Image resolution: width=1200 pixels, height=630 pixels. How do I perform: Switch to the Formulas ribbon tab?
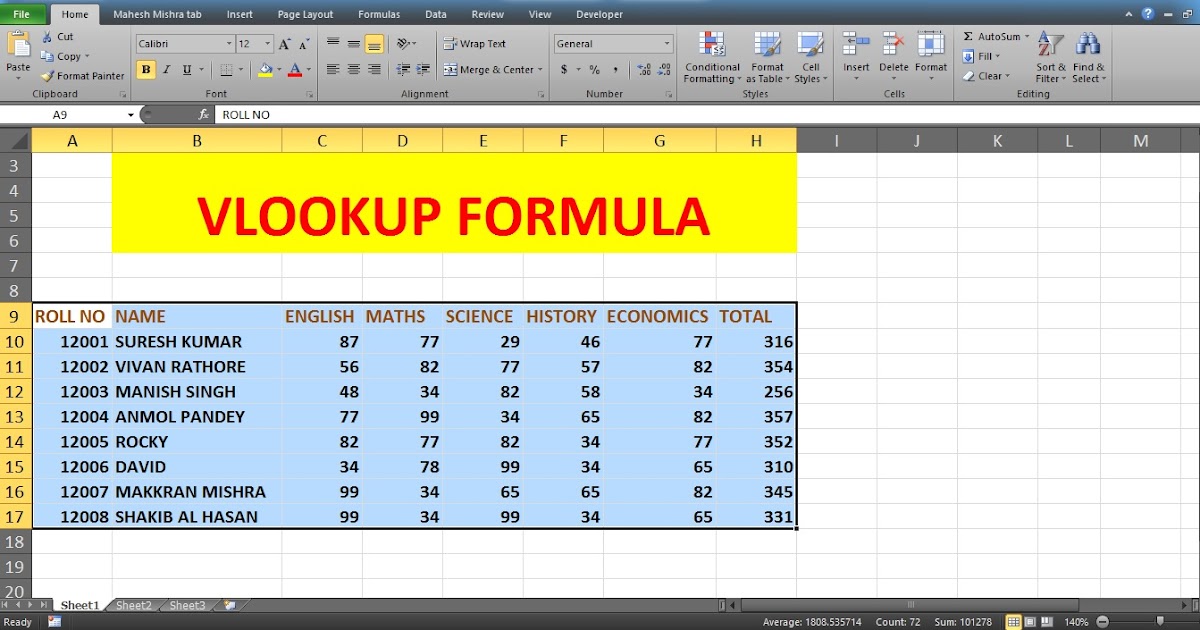(379, 14)
